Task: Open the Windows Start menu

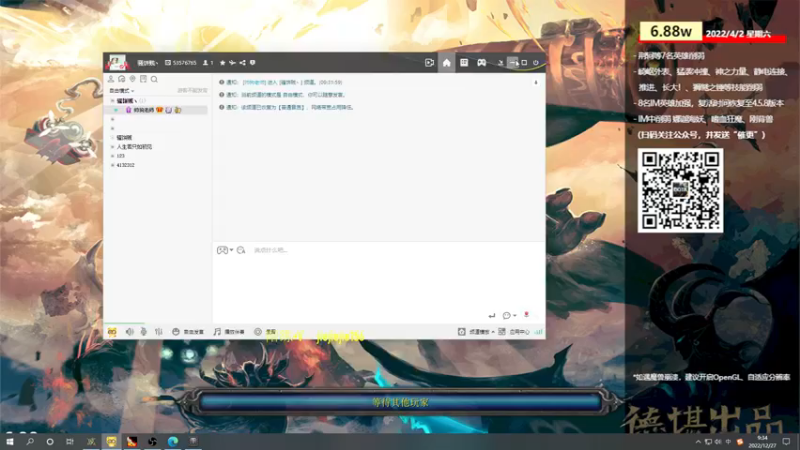Action: pos(10,441)
